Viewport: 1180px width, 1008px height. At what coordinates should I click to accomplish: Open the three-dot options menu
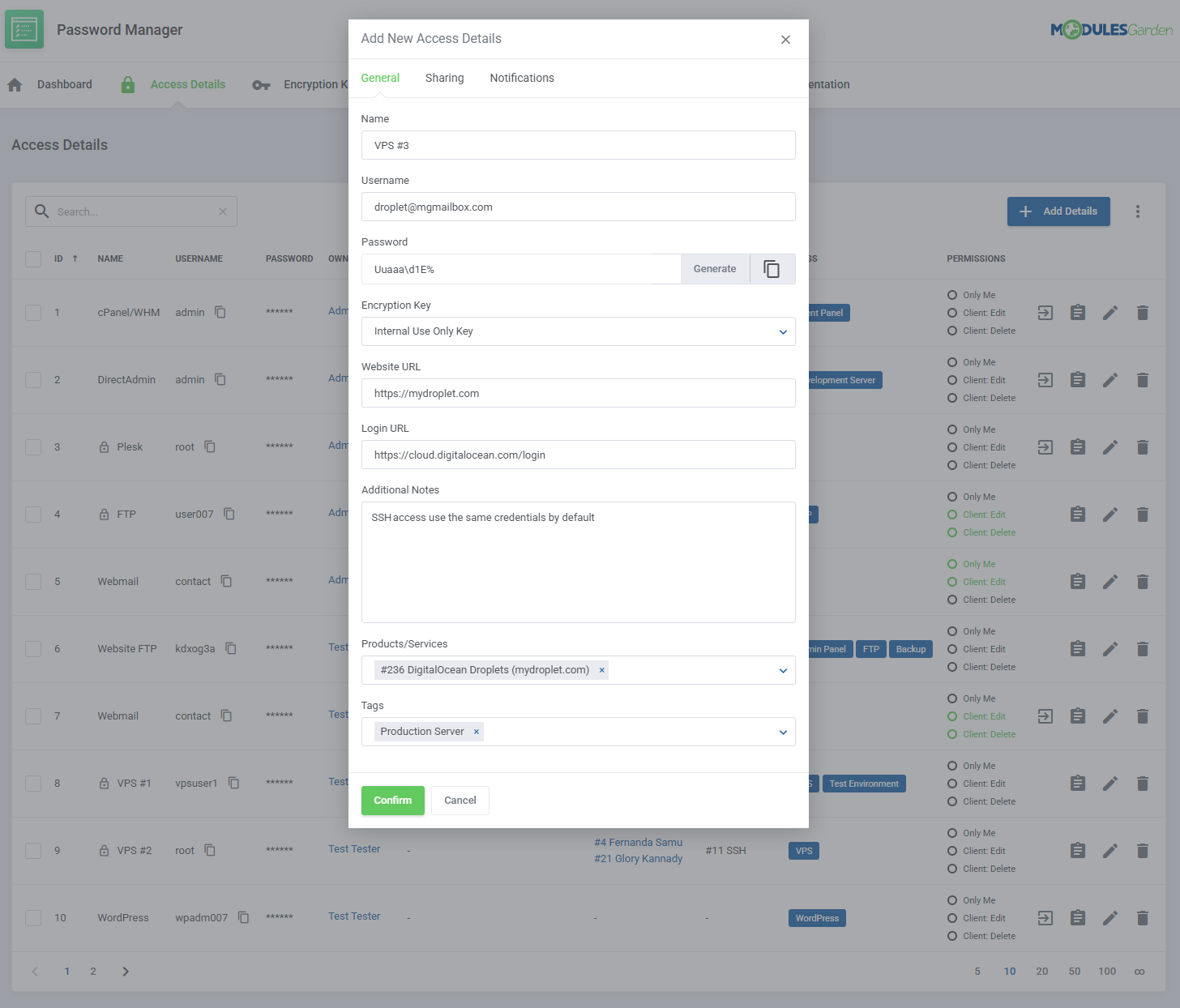click(1137, 211)
